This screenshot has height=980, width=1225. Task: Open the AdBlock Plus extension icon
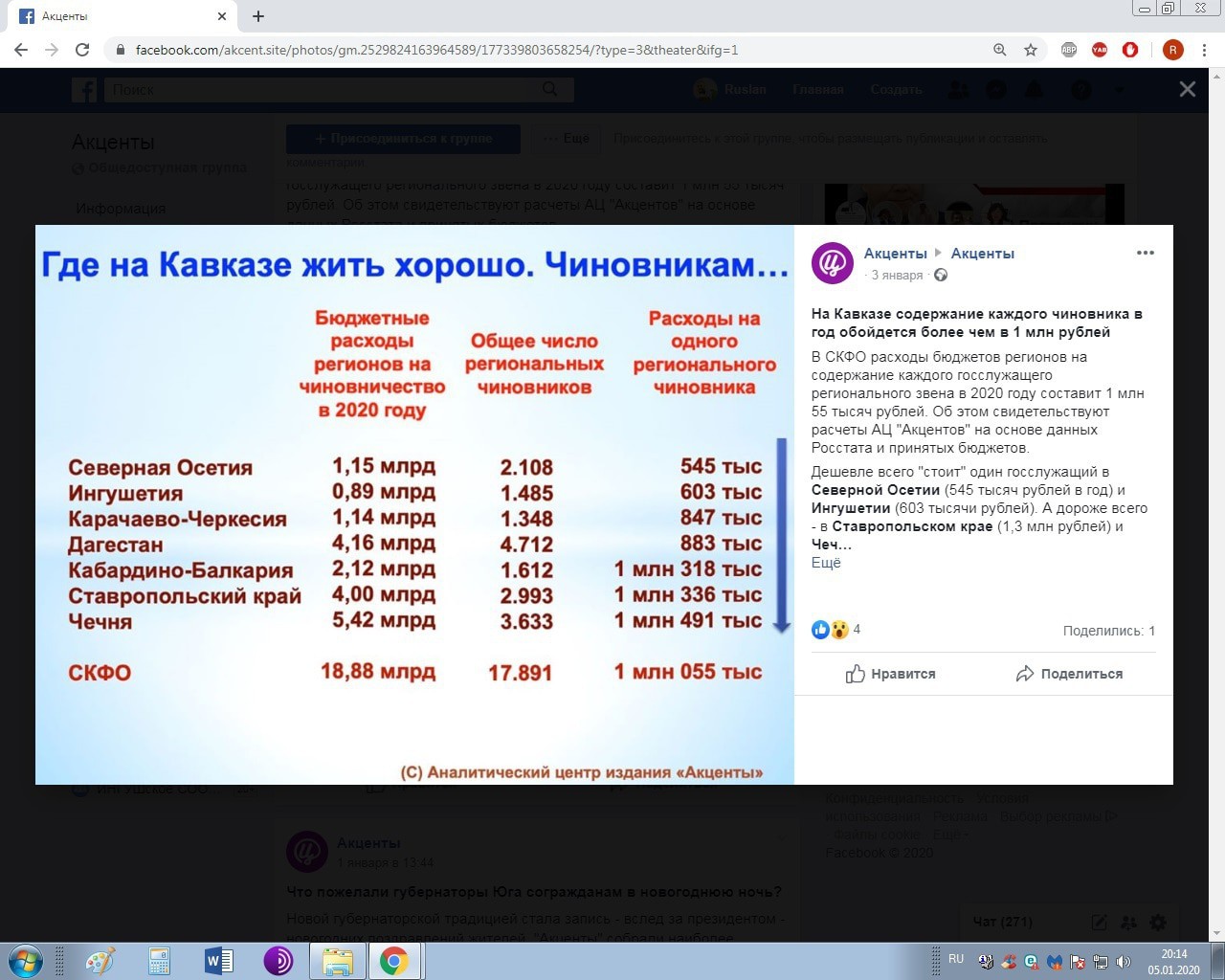point(1069,50)
